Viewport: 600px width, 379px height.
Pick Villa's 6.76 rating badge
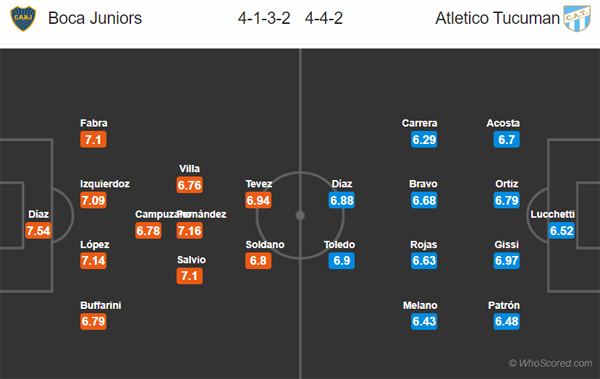189,185
